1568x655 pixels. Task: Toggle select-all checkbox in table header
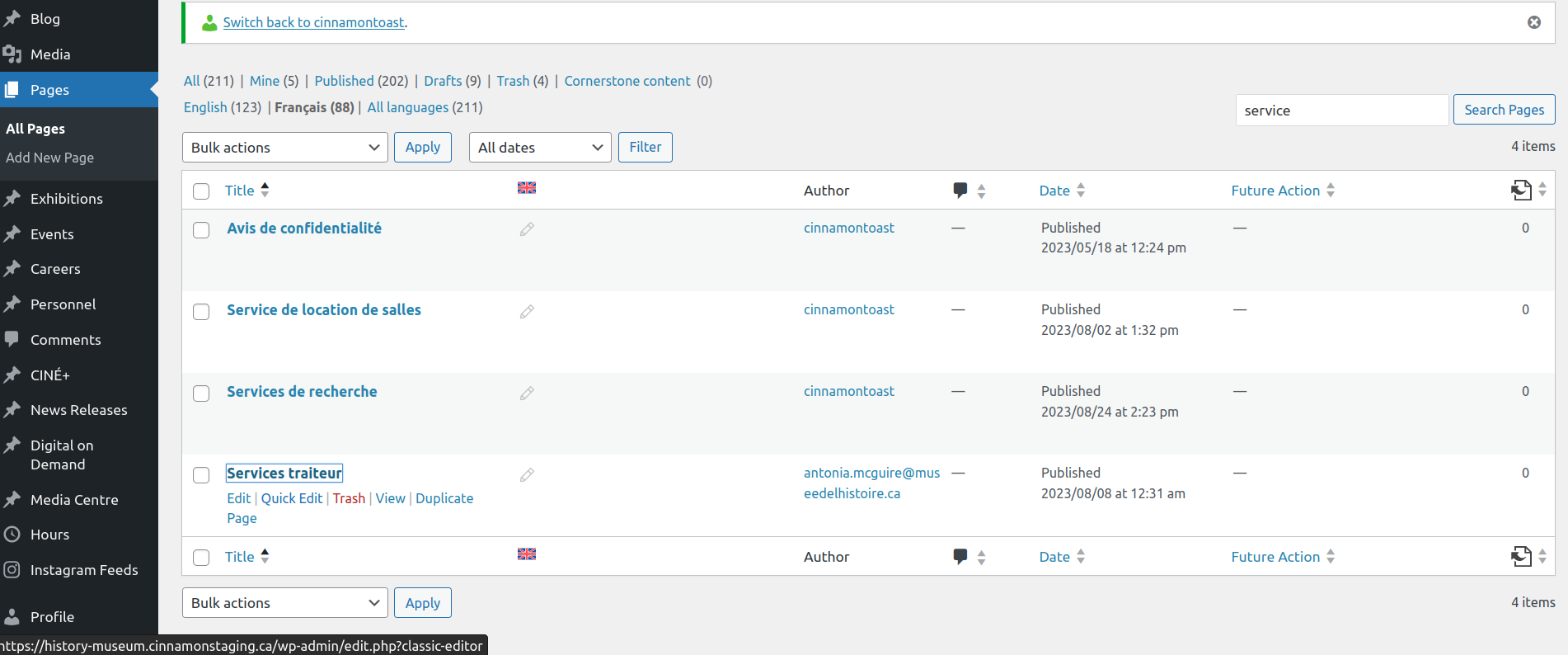point(201,191)
